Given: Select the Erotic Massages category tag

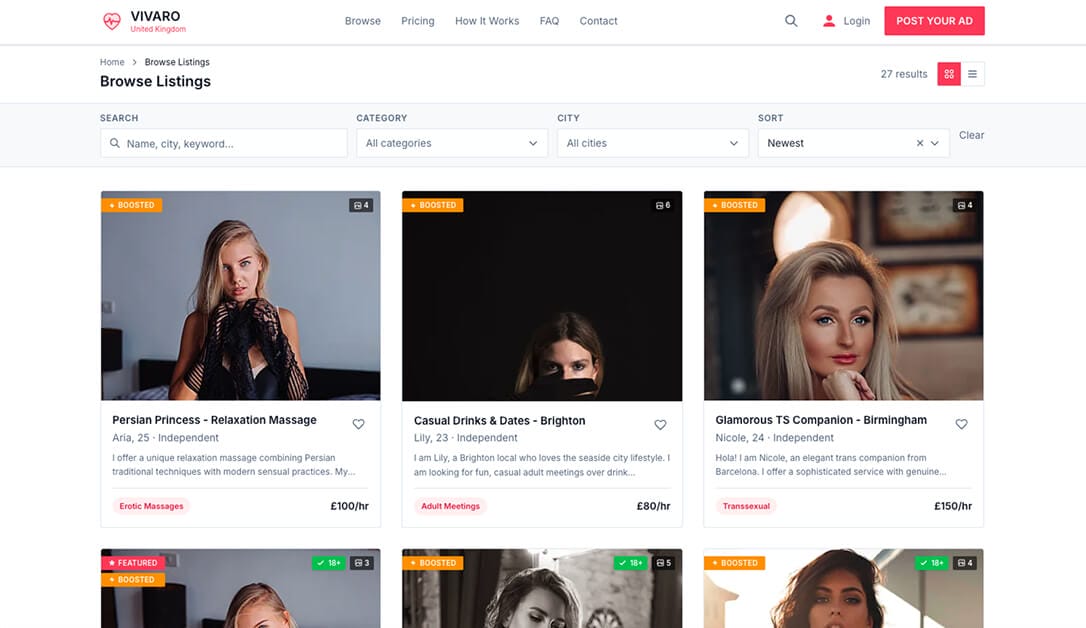Looking at the screenshot, I should (x=151, y=506).
